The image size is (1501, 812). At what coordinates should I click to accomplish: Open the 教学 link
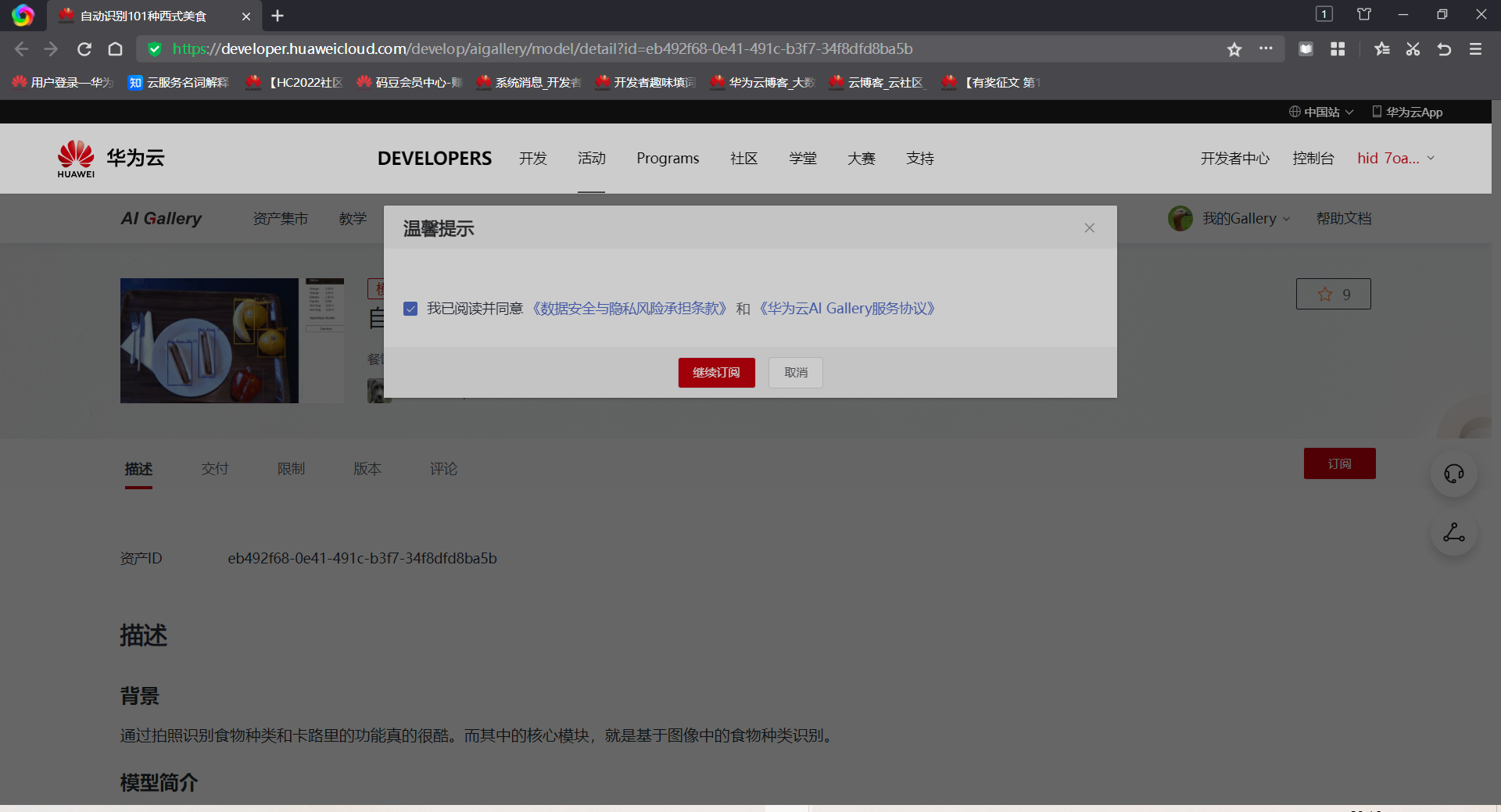coord(353,219)
